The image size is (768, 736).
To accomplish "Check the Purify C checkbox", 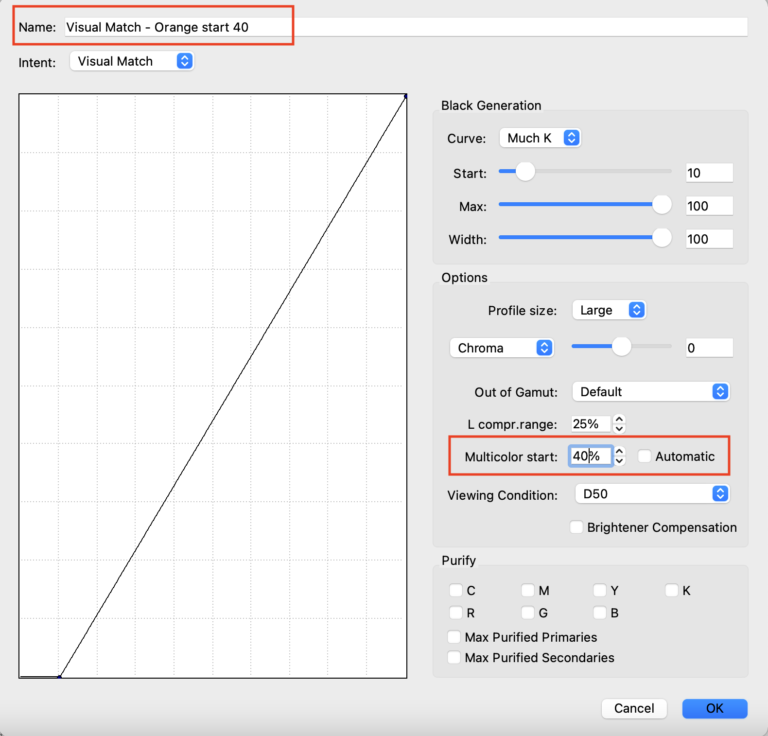I will [x=456, y=590].
